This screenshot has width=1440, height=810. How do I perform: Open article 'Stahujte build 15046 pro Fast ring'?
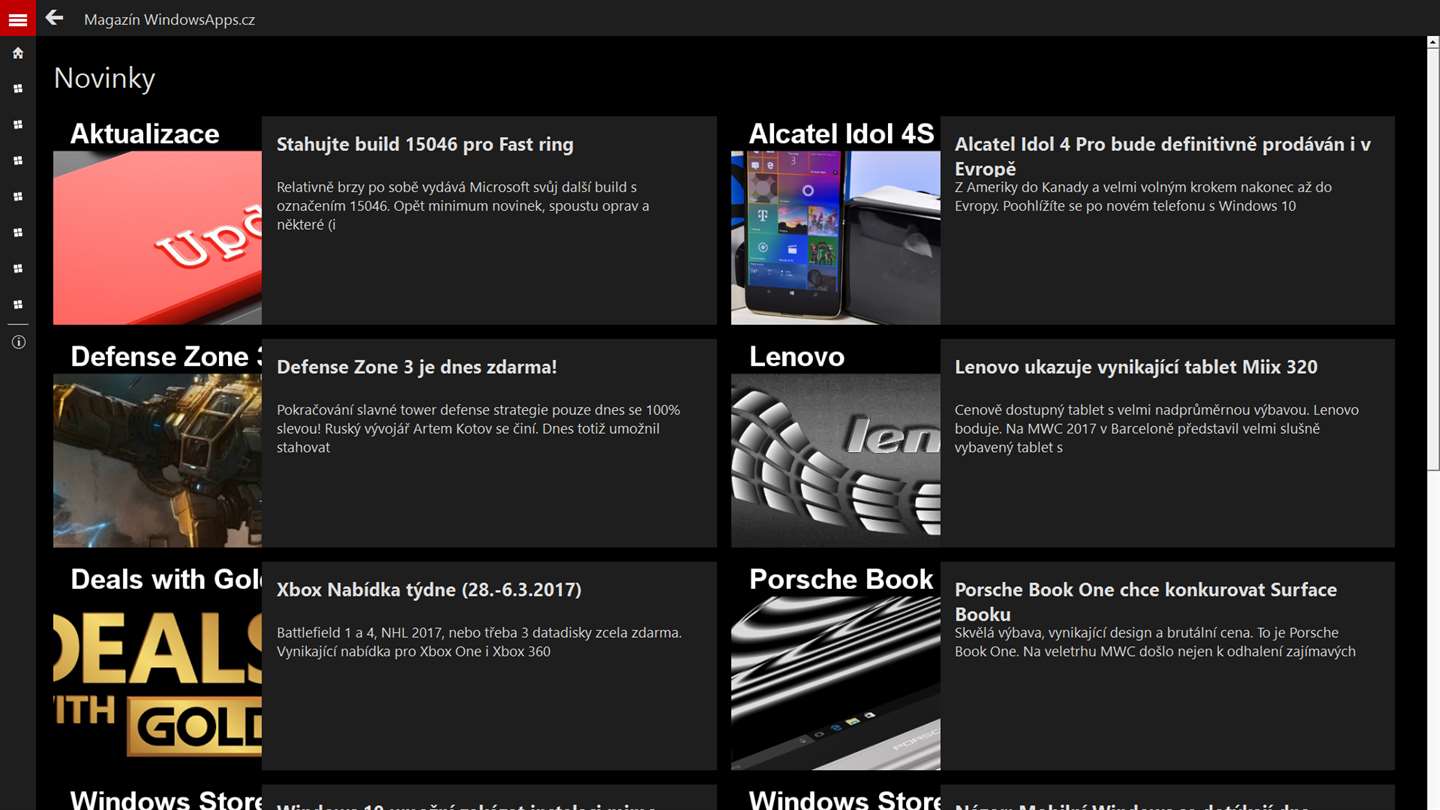425,144
